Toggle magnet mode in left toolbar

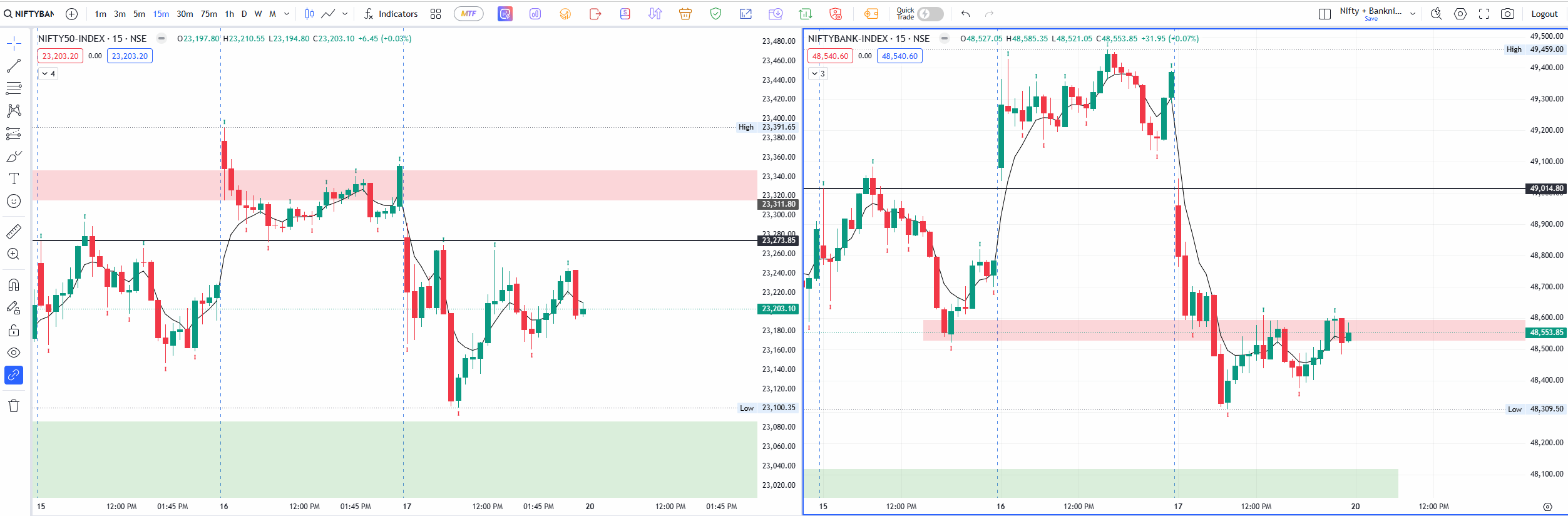tap(14, 285)
